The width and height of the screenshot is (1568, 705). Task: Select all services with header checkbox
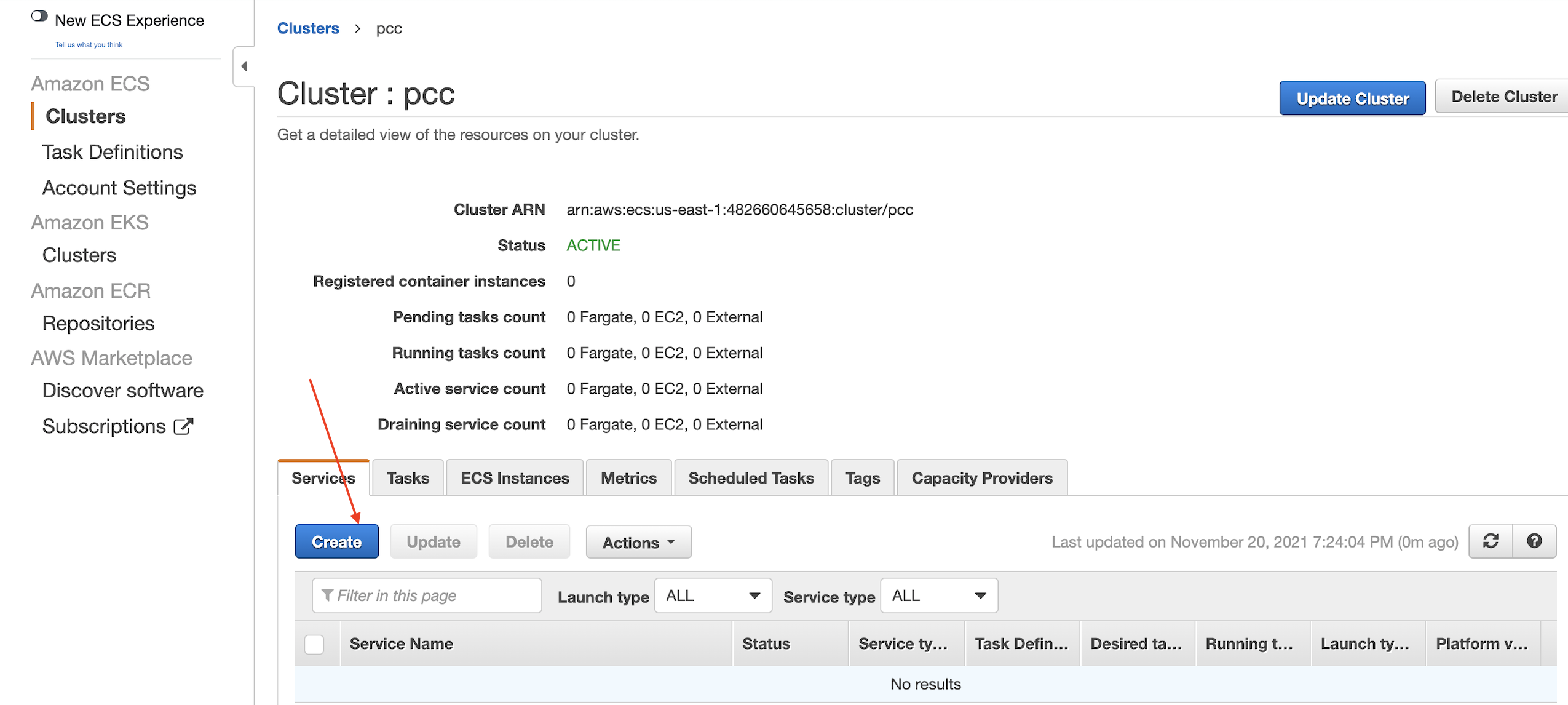pyautogui.click(x=314, y=643)
